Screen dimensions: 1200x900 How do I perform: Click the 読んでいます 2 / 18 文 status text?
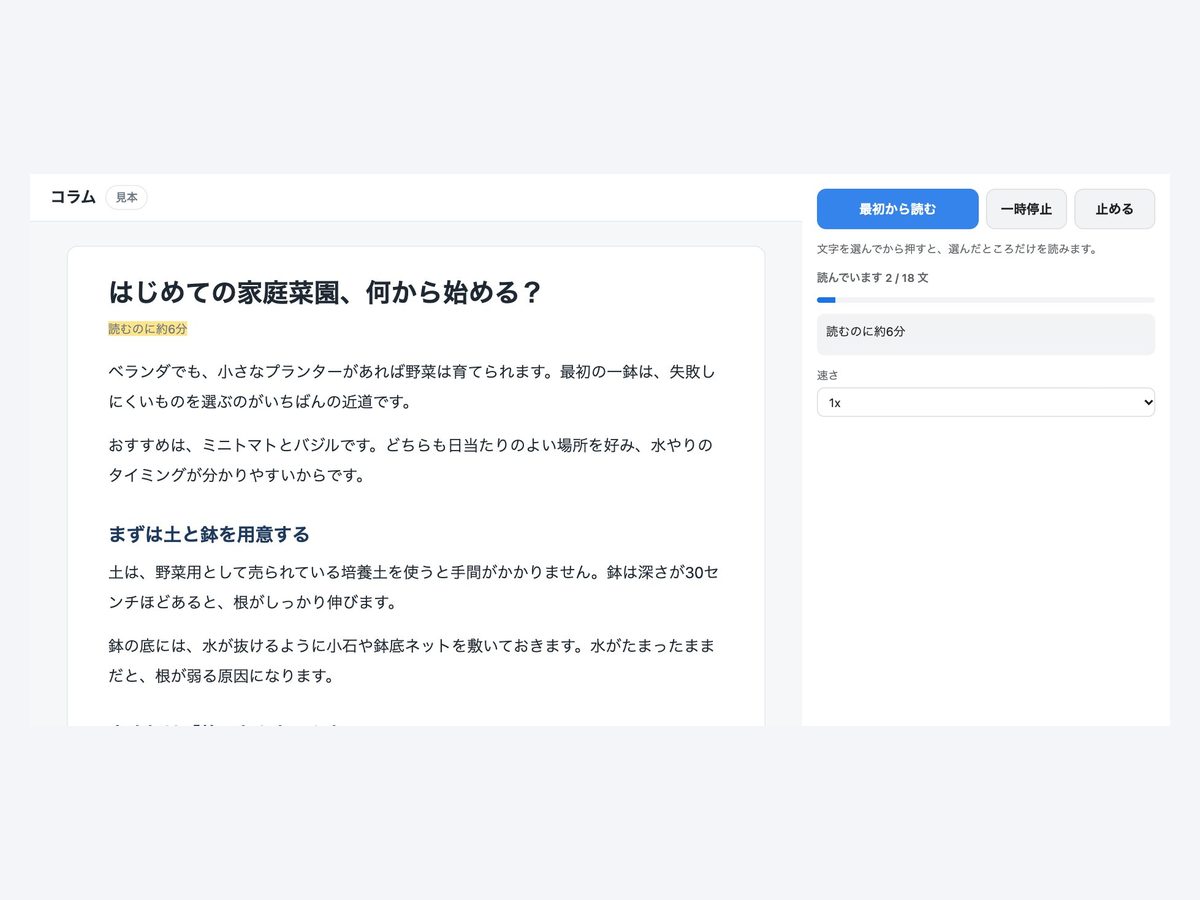point(872,278)
